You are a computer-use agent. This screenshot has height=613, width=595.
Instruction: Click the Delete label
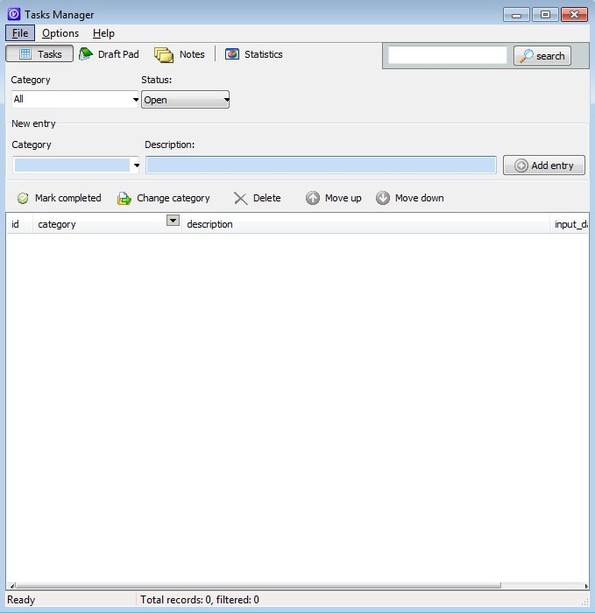(x=267, y=198)
